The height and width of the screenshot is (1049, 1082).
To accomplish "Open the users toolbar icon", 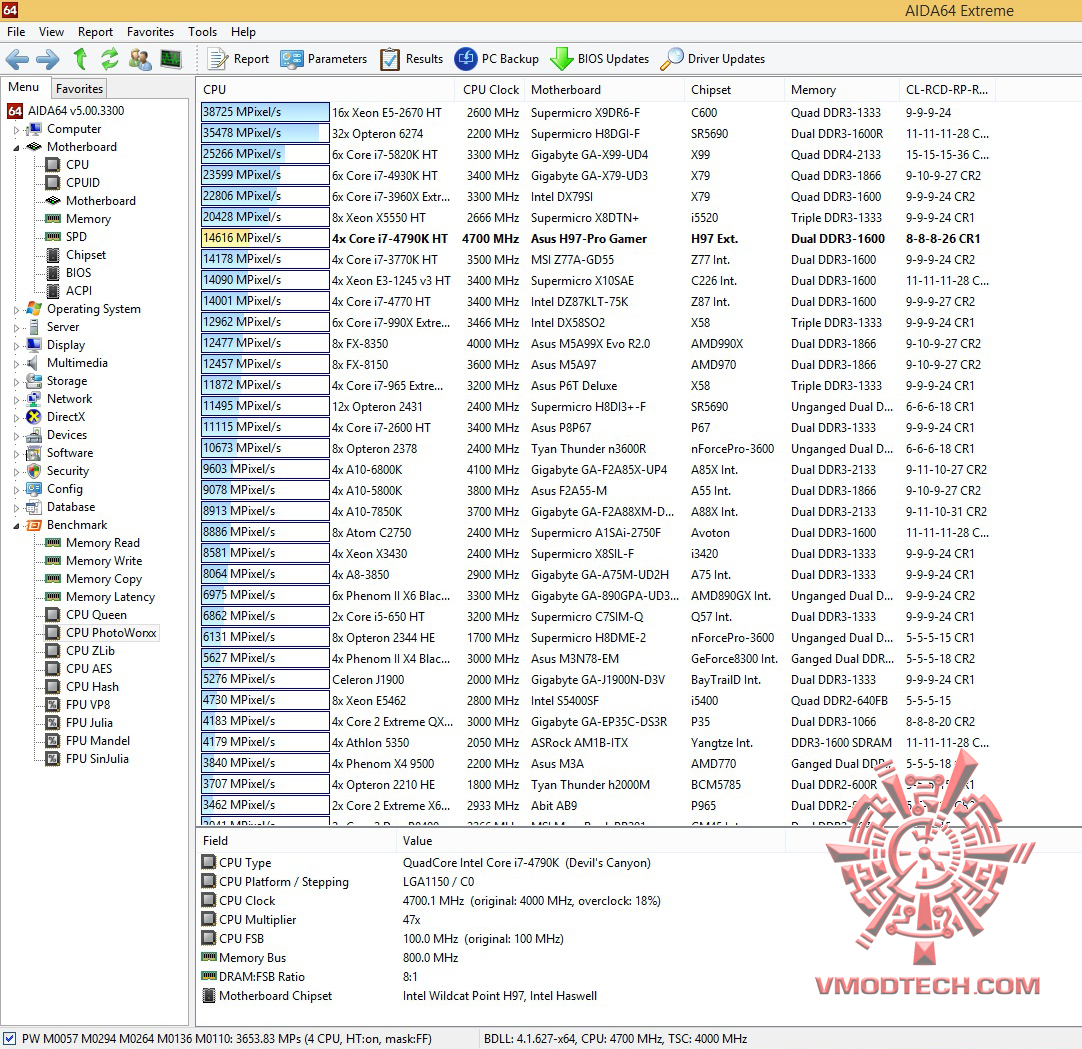I will click(x=140, y=59).
